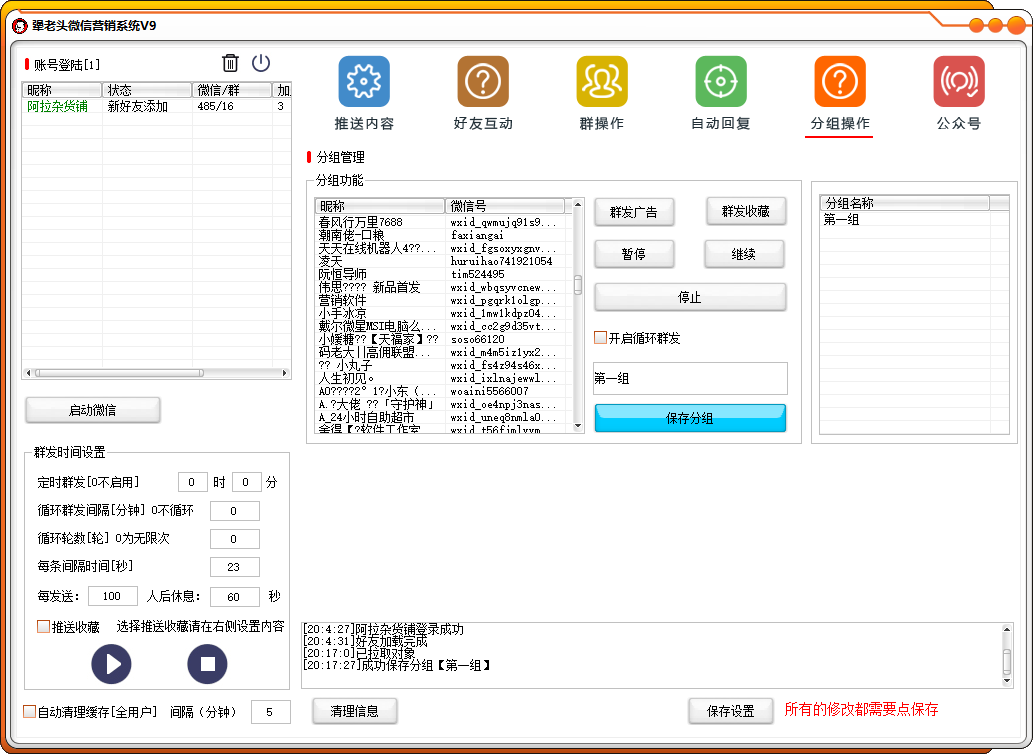Click the group name field containing 第一组

click(690, 379)
